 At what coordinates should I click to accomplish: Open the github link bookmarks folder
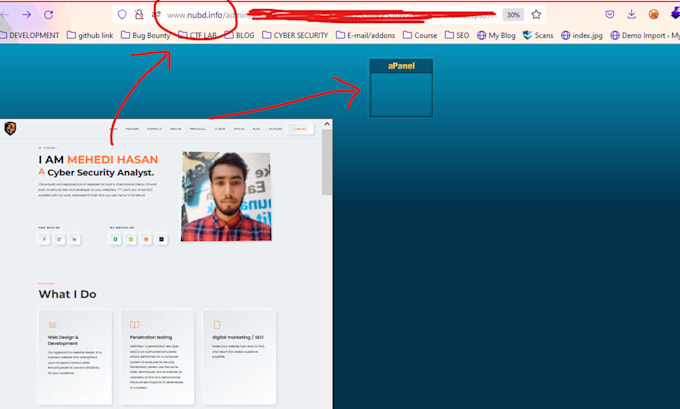[90, 36]
